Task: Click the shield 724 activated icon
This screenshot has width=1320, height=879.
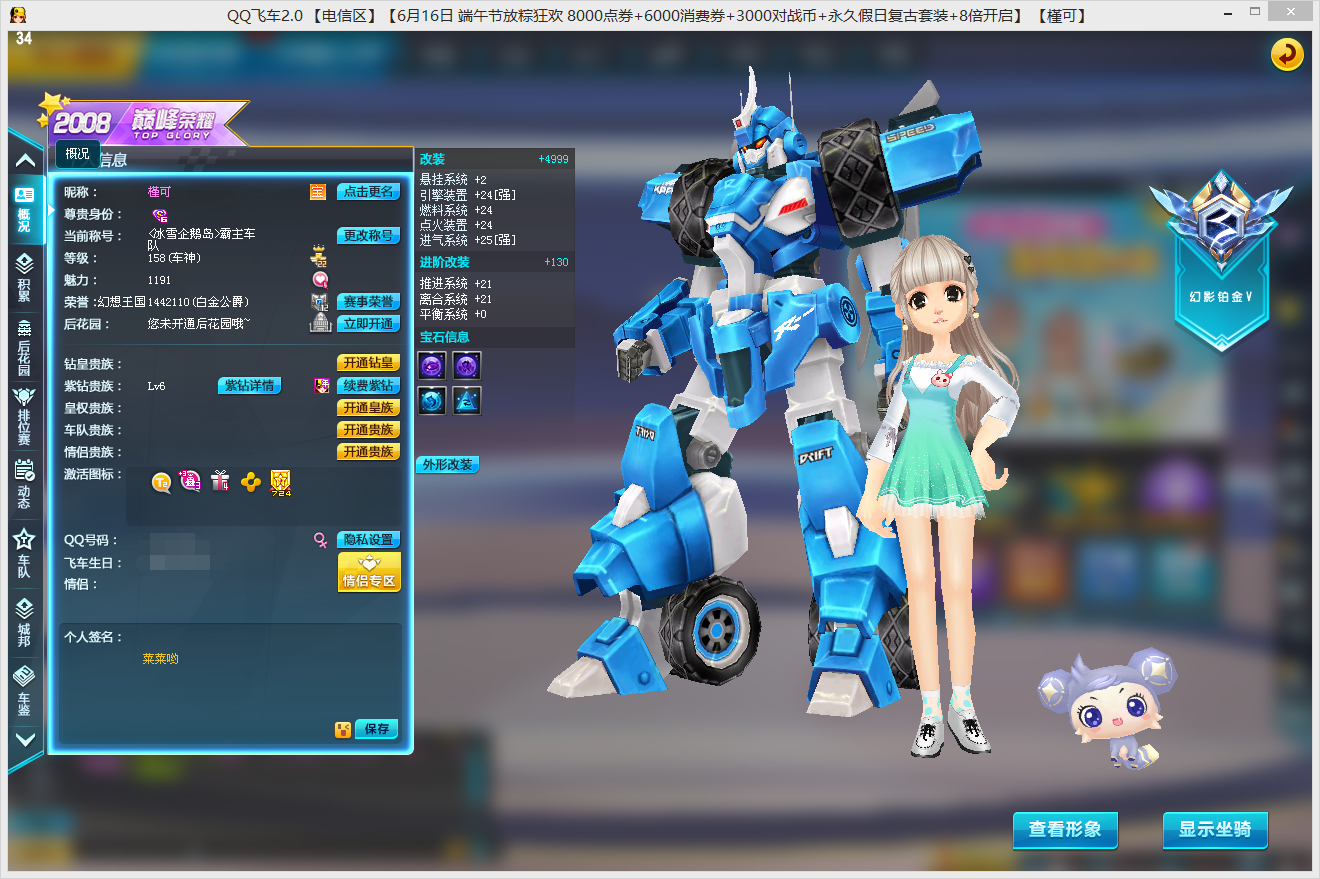Action: [280, 483]
